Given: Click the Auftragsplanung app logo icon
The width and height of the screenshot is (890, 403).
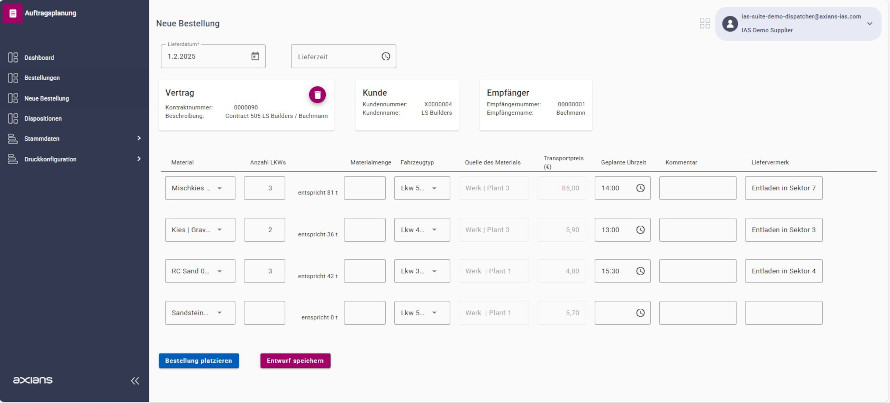Looking at the screenshot, I should 12,13.
